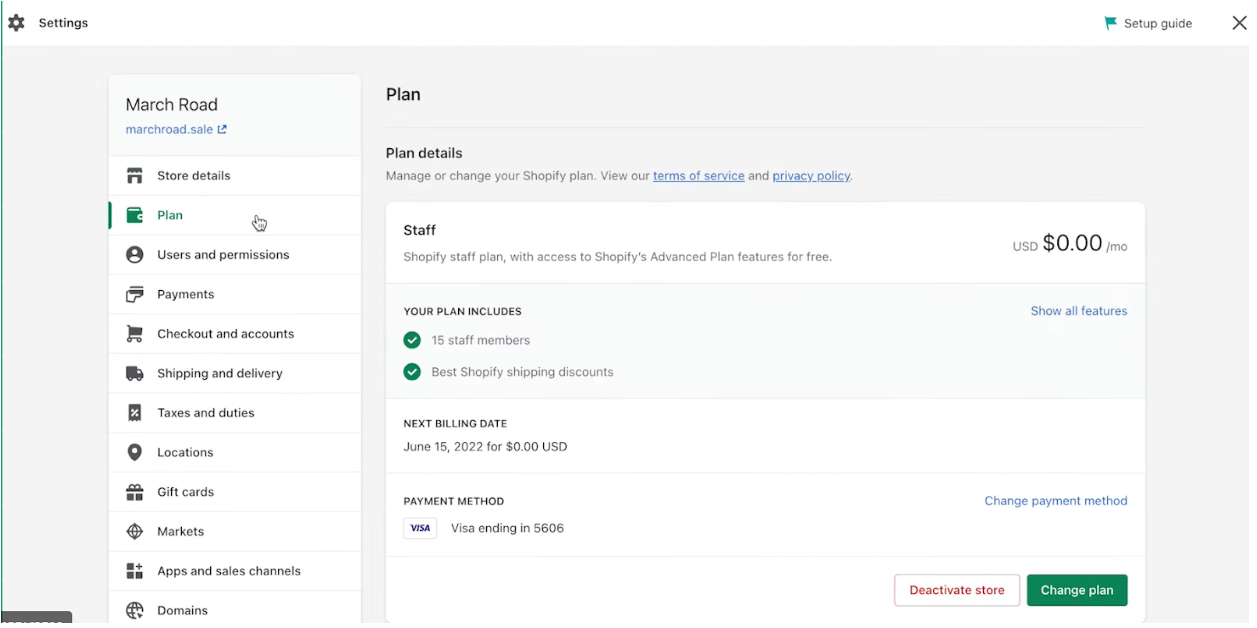The image size is (1257, 628).
Task: Click the Deactivate store button
Action: click(956, 590)
